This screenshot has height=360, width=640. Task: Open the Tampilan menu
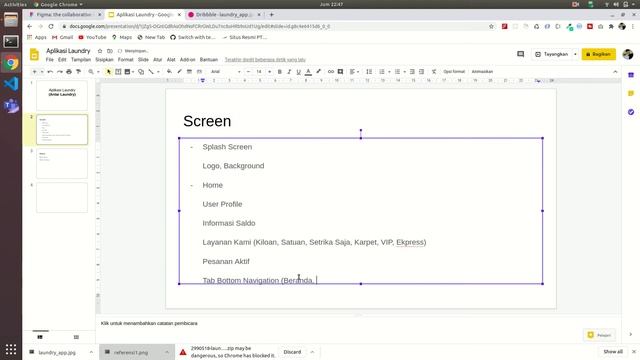pos(81,60)
